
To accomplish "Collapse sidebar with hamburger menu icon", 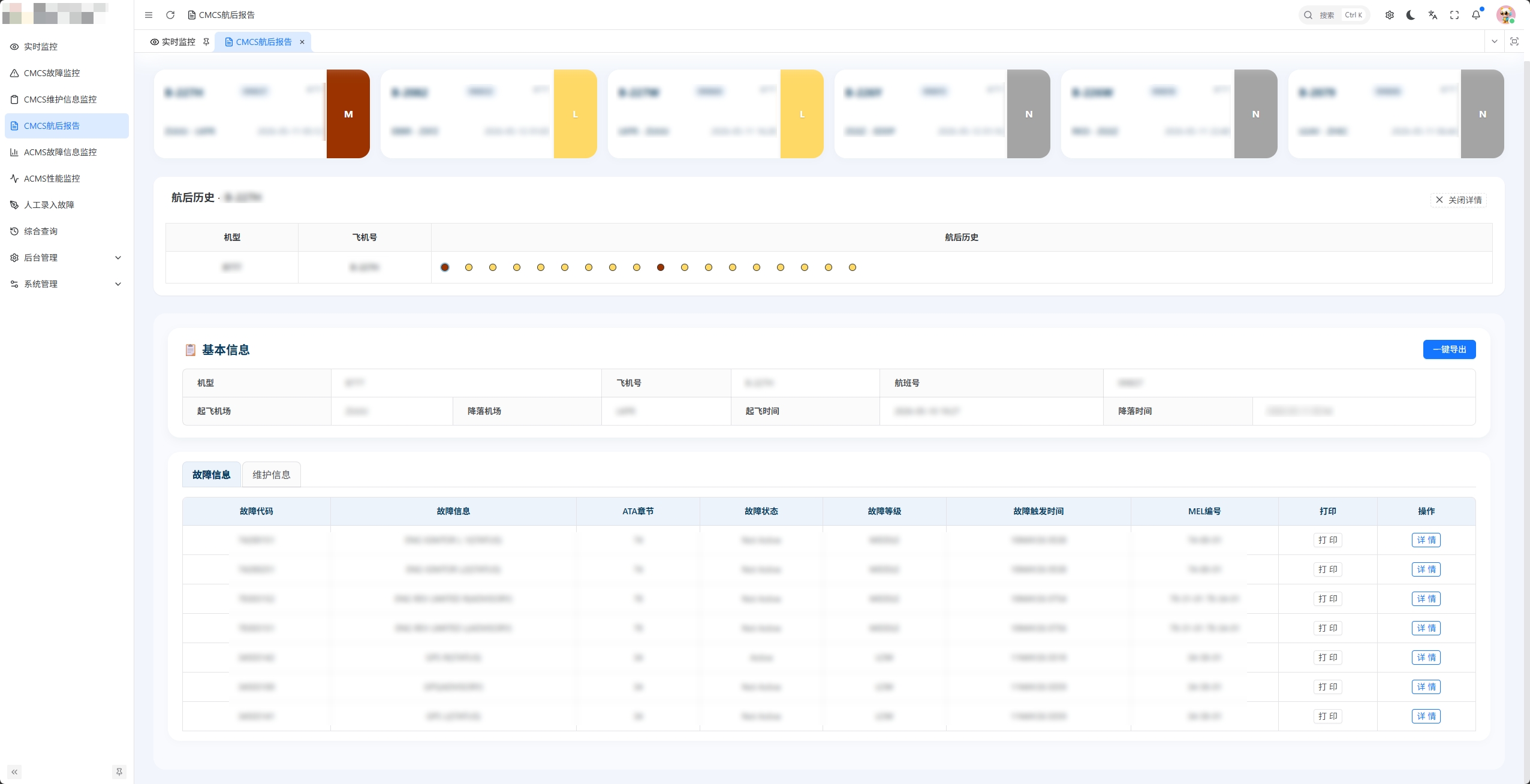I will 149,15.
